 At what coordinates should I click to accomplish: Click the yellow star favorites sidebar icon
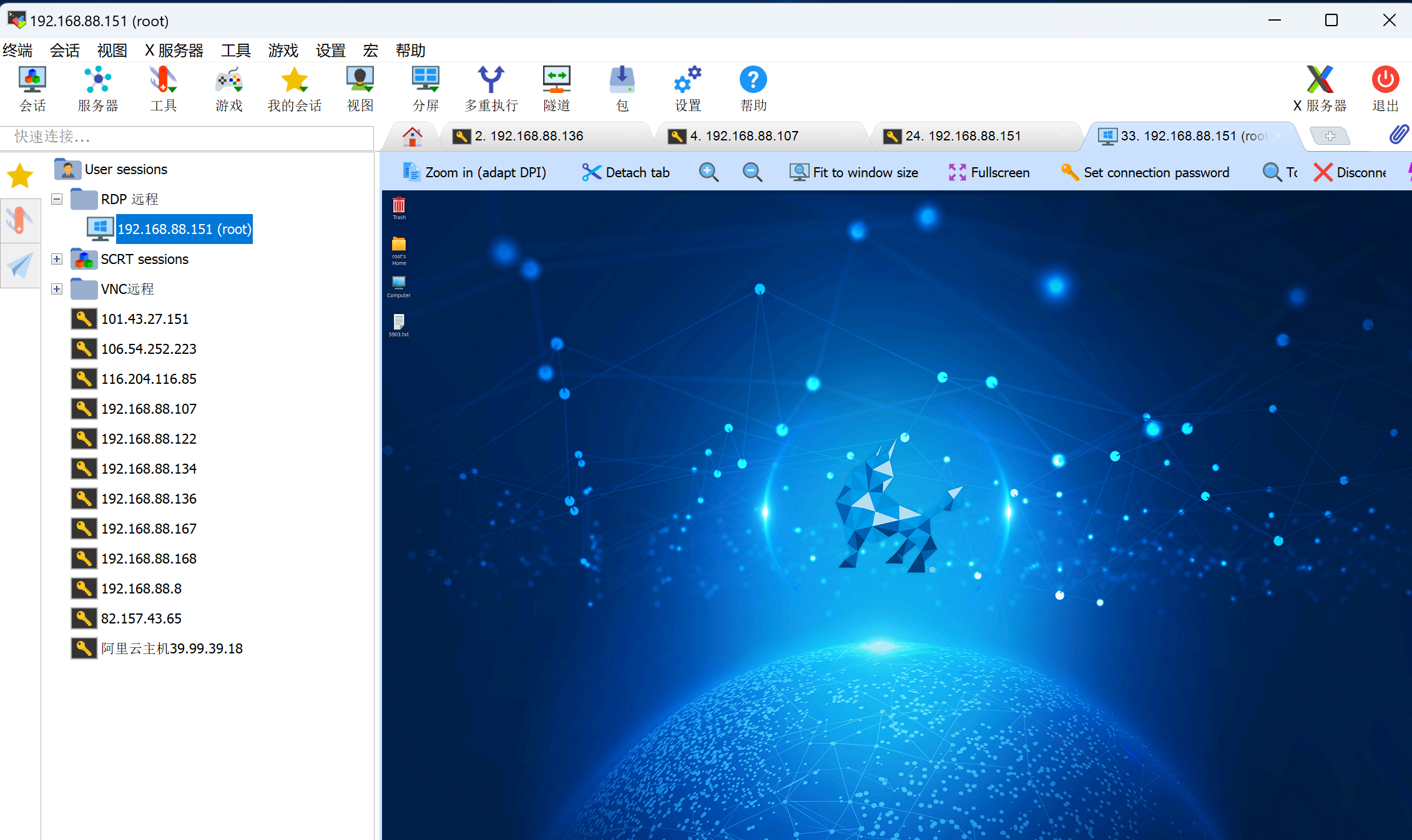tap(20, 176)
